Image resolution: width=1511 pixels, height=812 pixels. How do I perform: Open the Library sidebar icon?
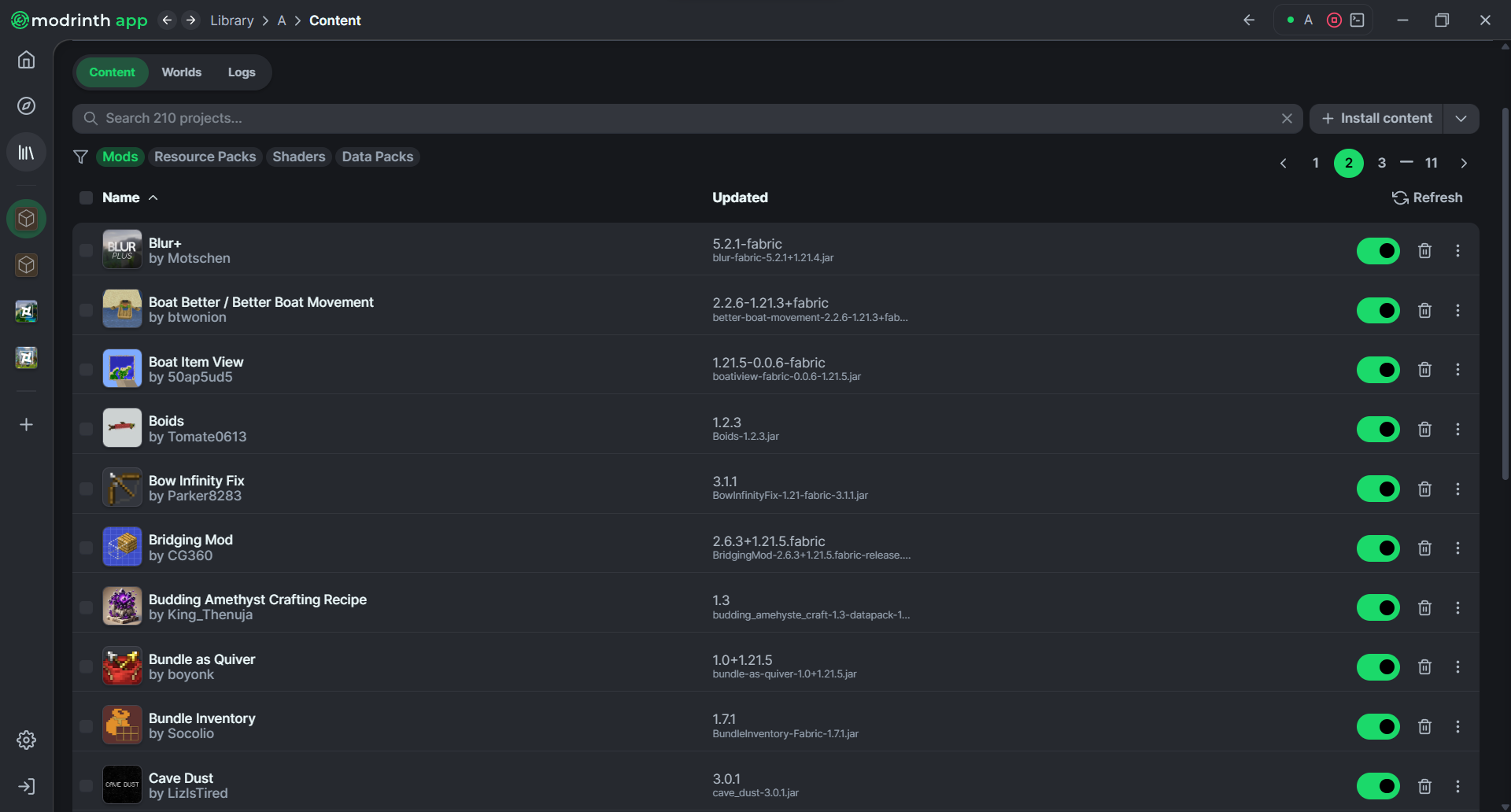pyautogui.click(x=26, y=152)
